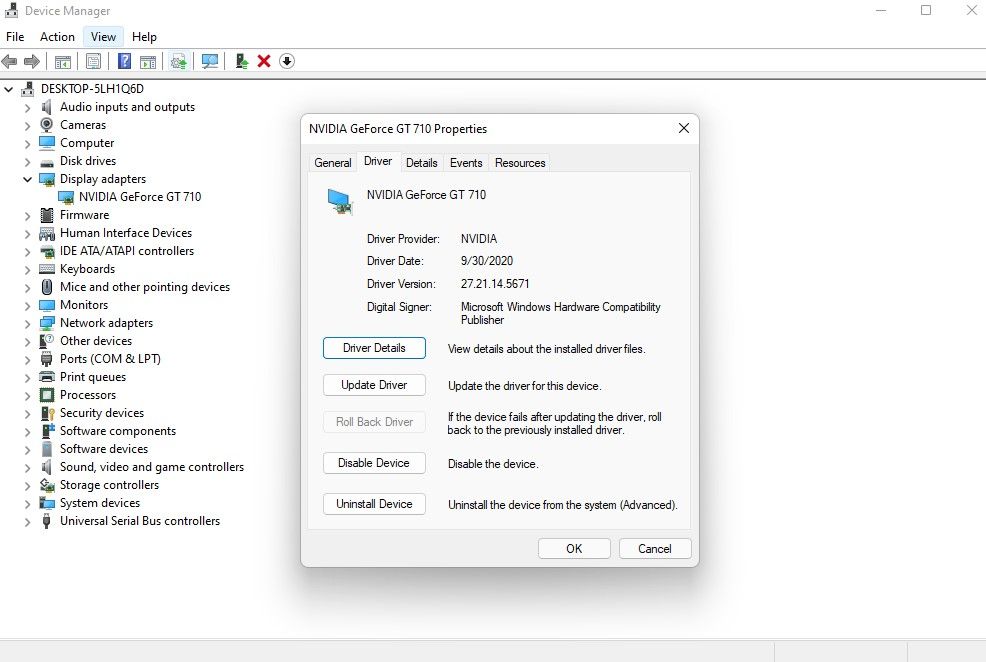
Task: Switch to the Details tab
Action: pos(421,163)
